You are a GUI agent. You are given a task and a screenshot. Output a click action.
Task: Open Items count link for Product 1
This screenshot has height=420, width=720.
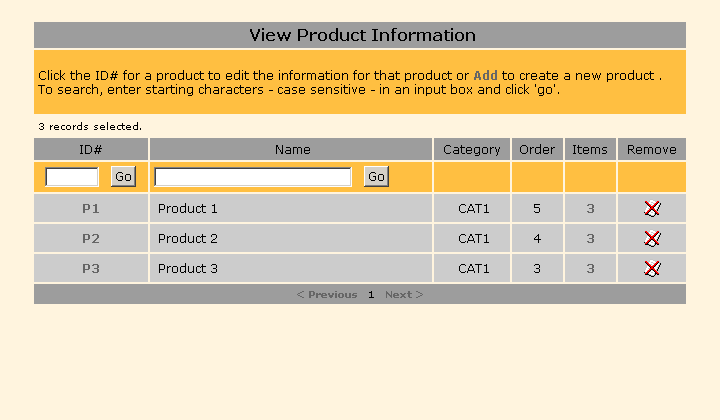coord(590,209)
